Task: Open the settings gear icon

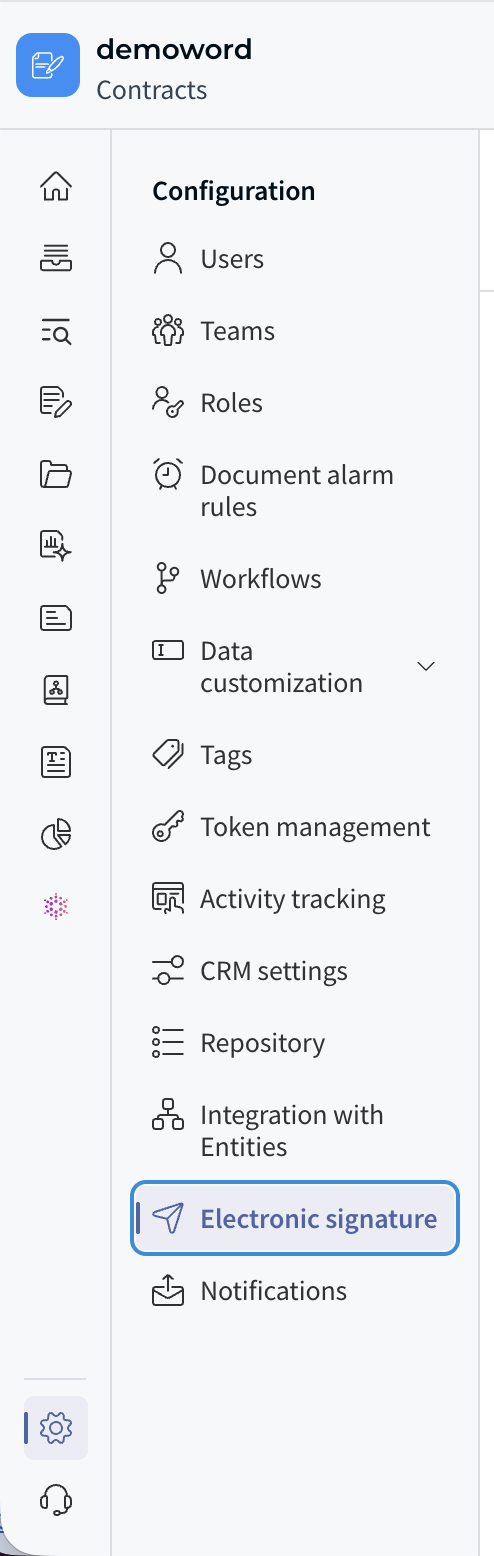Action: click(56, 1428)
